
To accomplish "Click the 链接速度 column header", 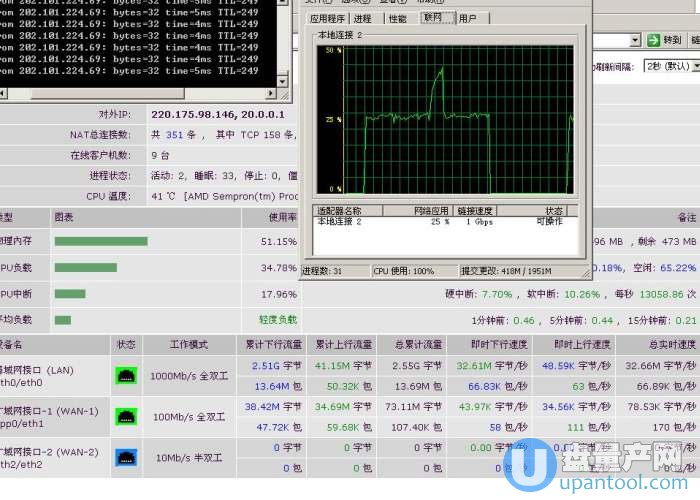I will point(475,211).
